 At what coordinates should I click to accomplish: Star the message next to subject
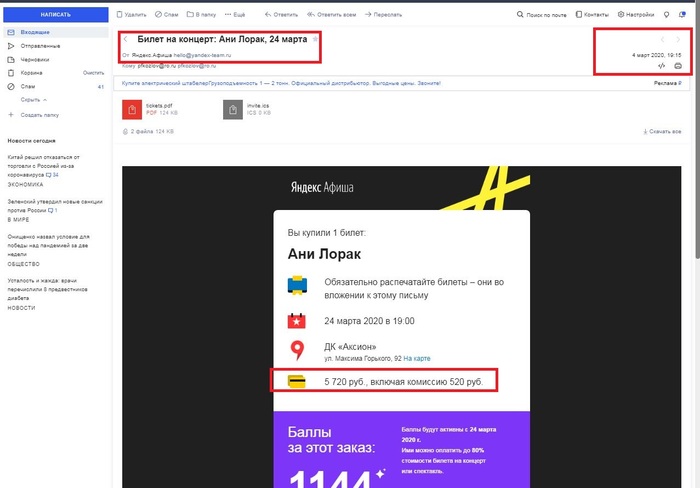click(x=315, y=39)
